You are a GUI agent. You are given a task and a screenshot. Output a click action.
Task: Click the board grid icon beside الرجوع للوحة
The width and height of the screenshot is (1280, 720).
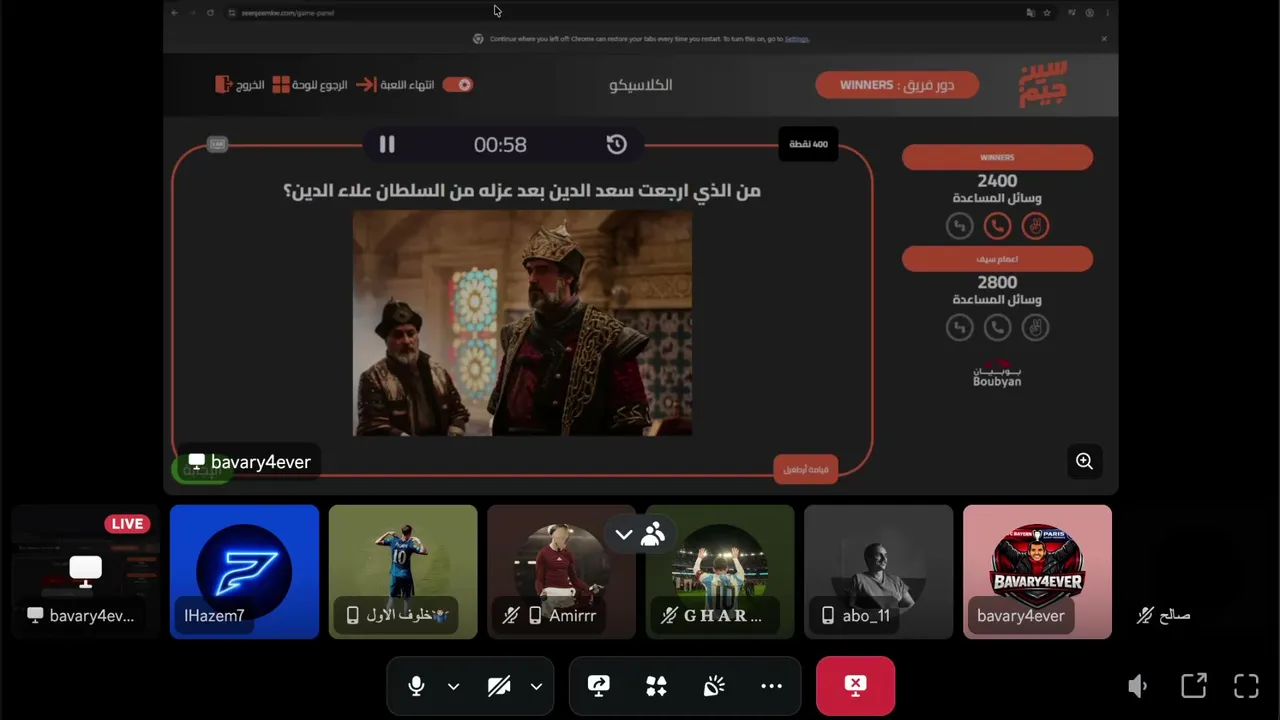282,85
